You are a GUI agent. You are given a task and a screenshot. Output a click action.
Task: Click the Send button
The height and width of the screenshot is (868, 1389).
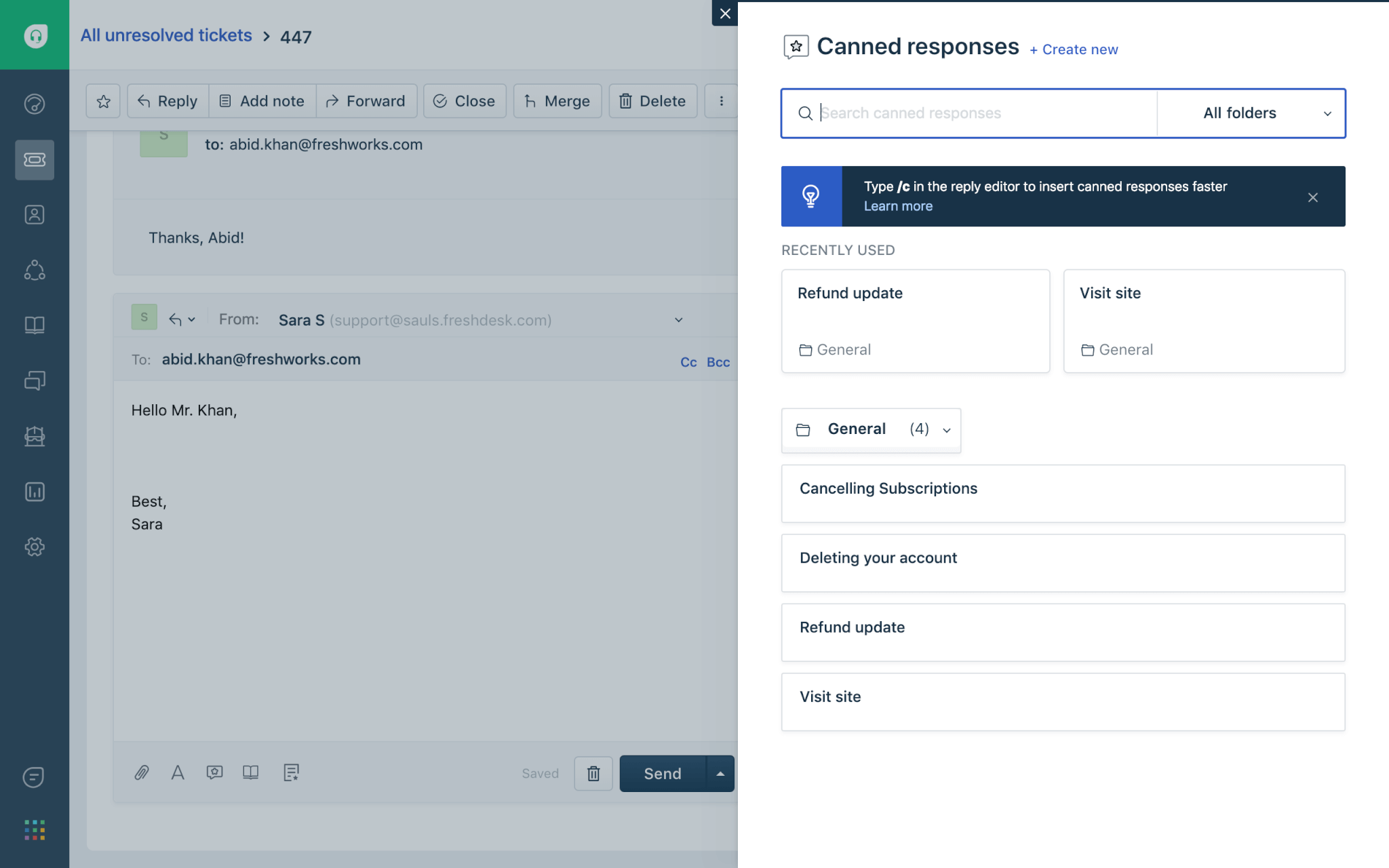(x=663, y=774)
